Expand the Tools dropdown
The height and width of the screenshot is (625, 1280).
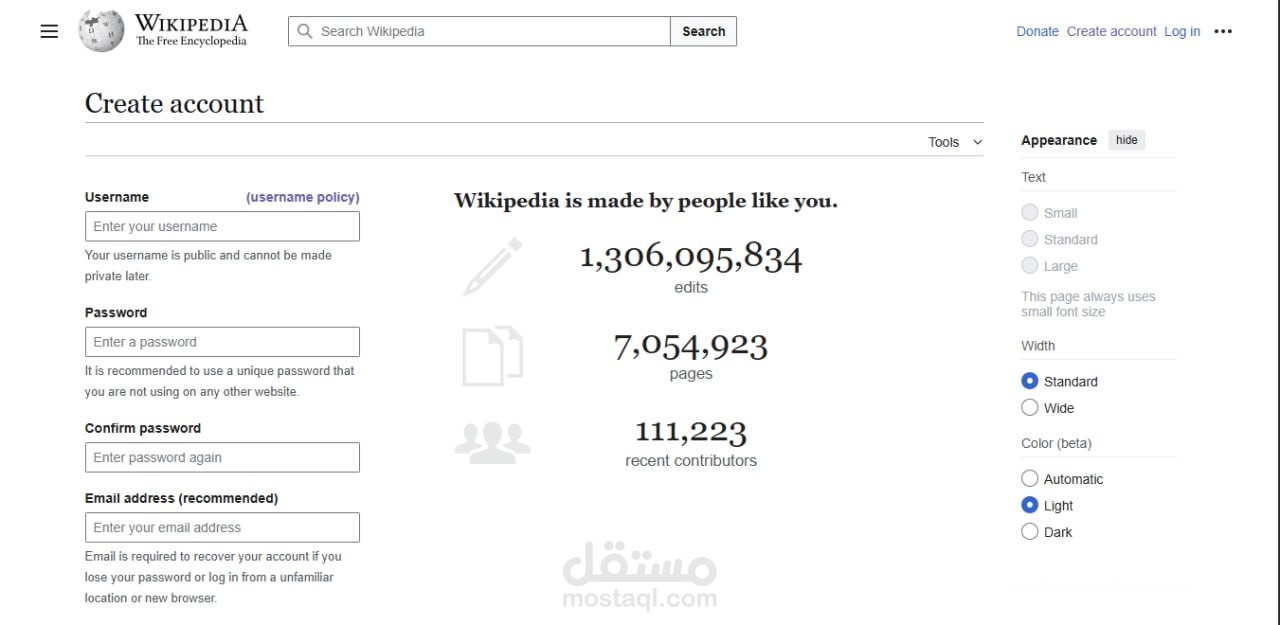coord(955,142)
